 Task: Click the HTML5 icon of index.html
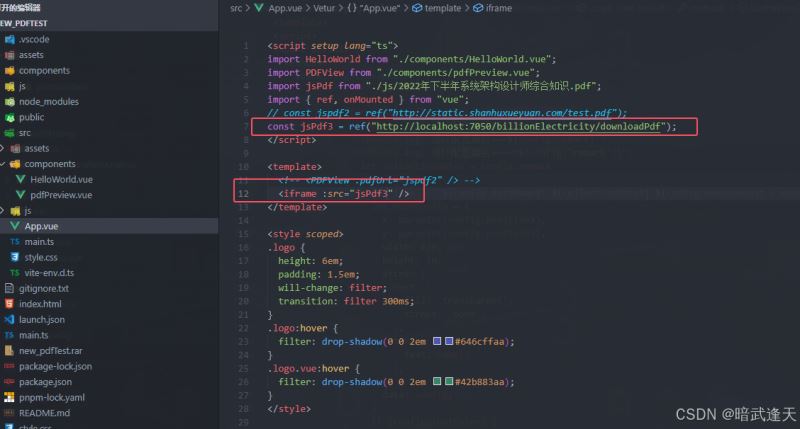[x=9, y=304]
